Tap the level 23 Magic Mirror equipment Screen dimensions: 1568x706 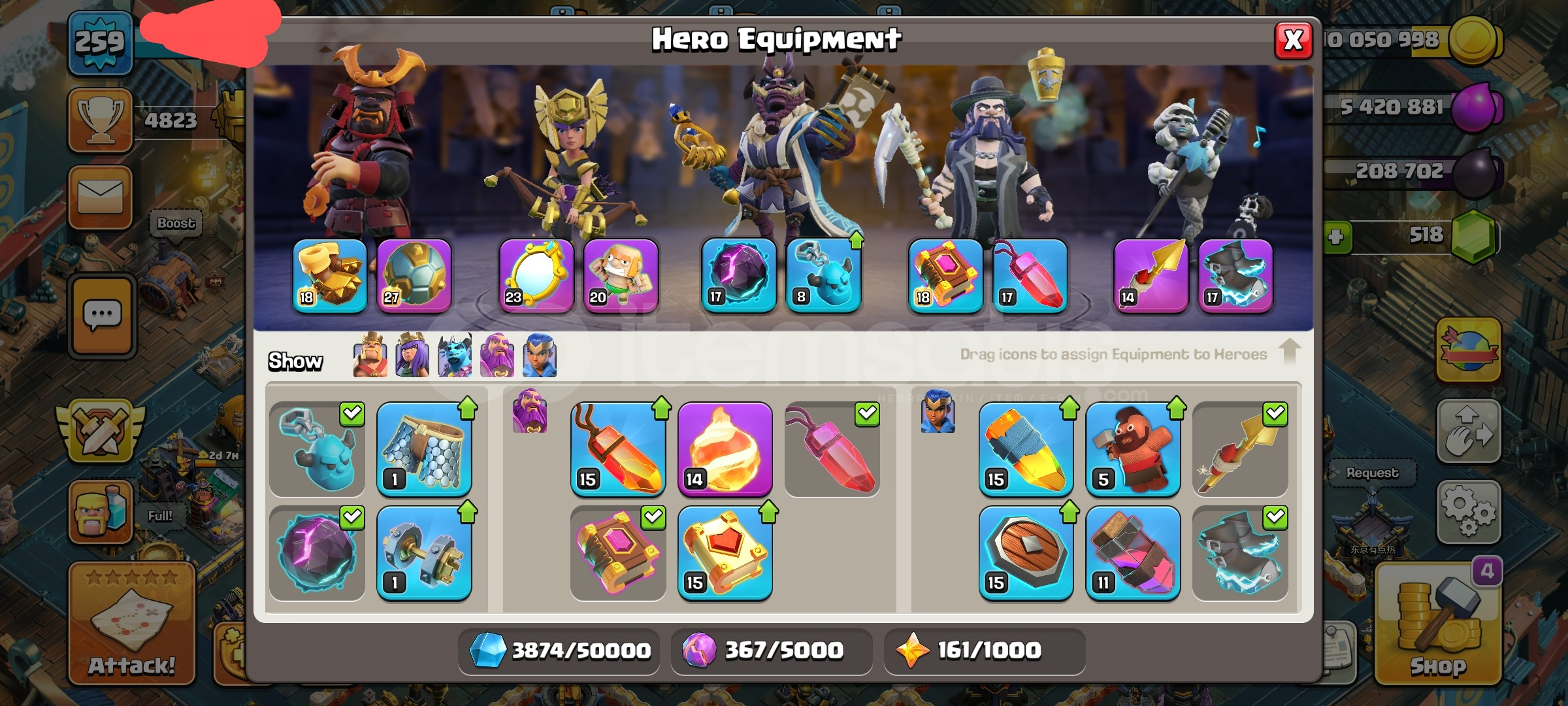pos(536,275)
